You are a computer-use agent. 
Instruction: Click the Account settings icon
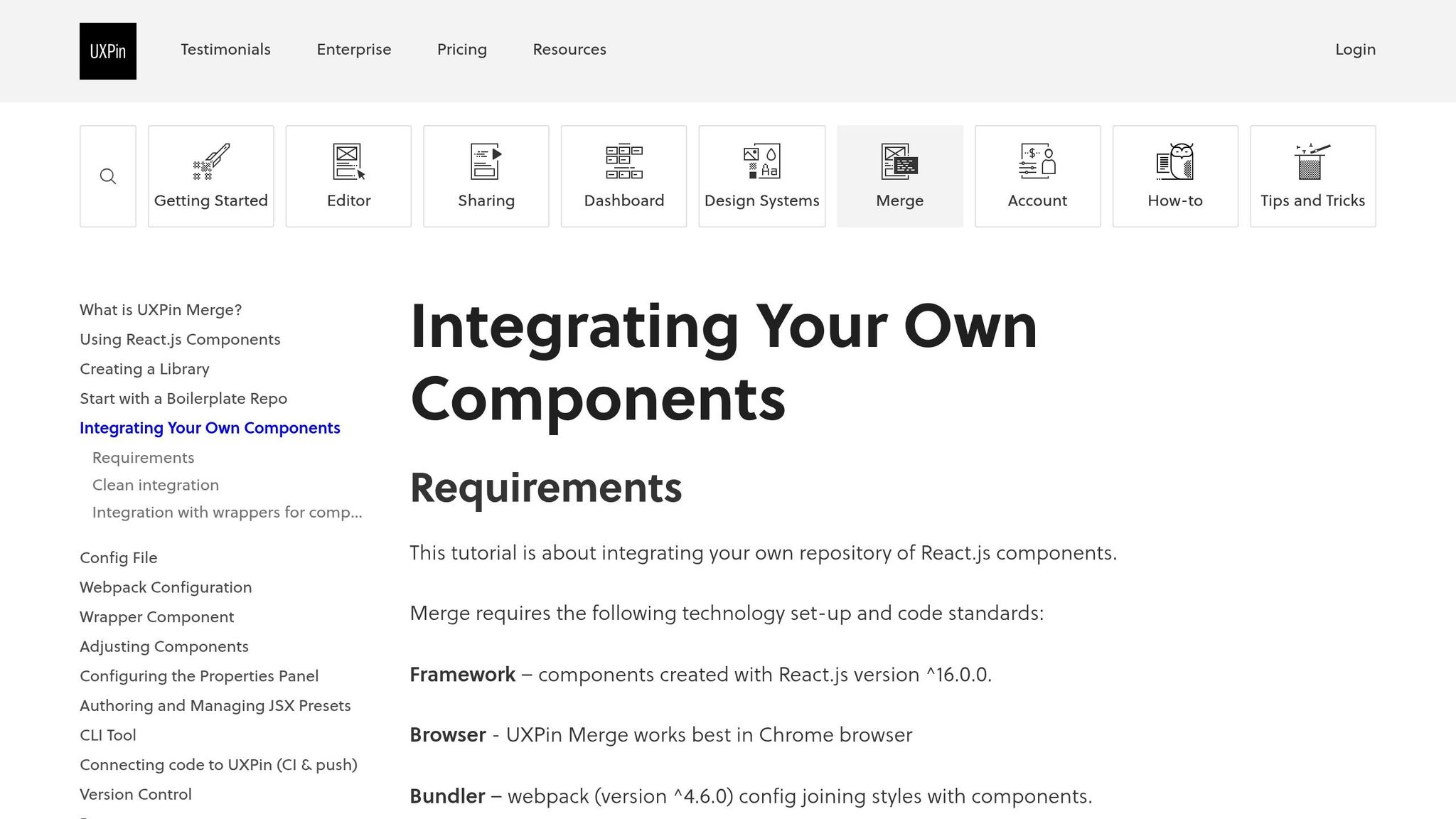point(1037,161)
